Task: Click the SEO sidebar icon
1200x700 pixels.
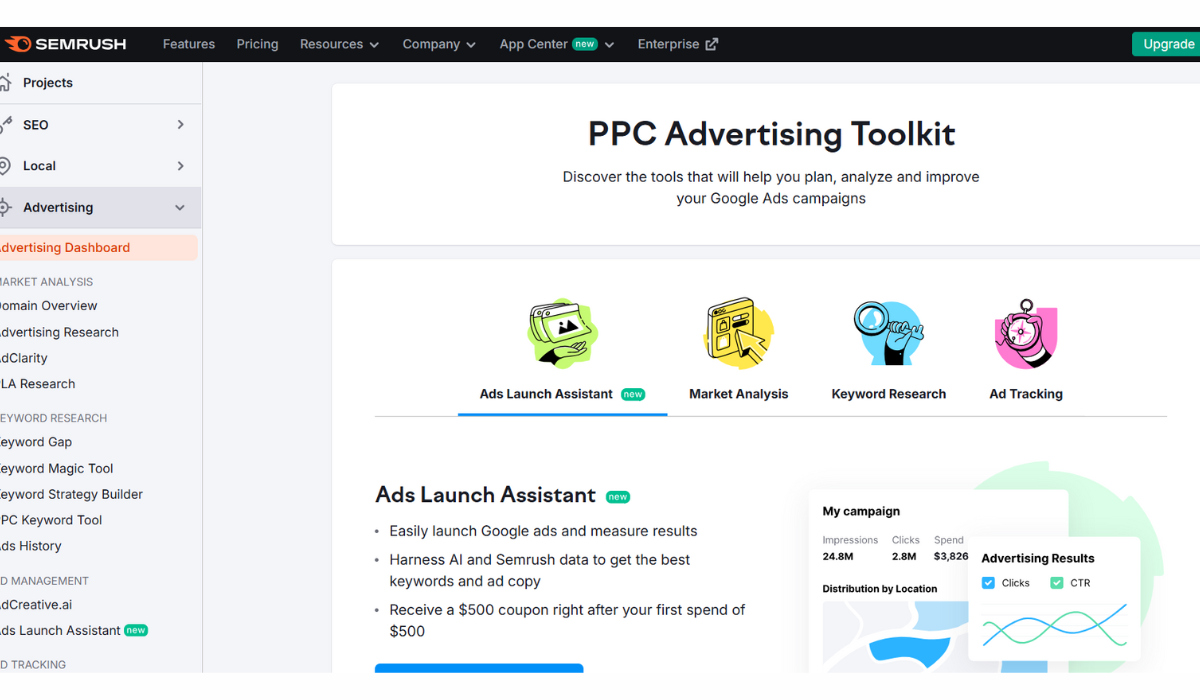Action: tap(4, 125)
